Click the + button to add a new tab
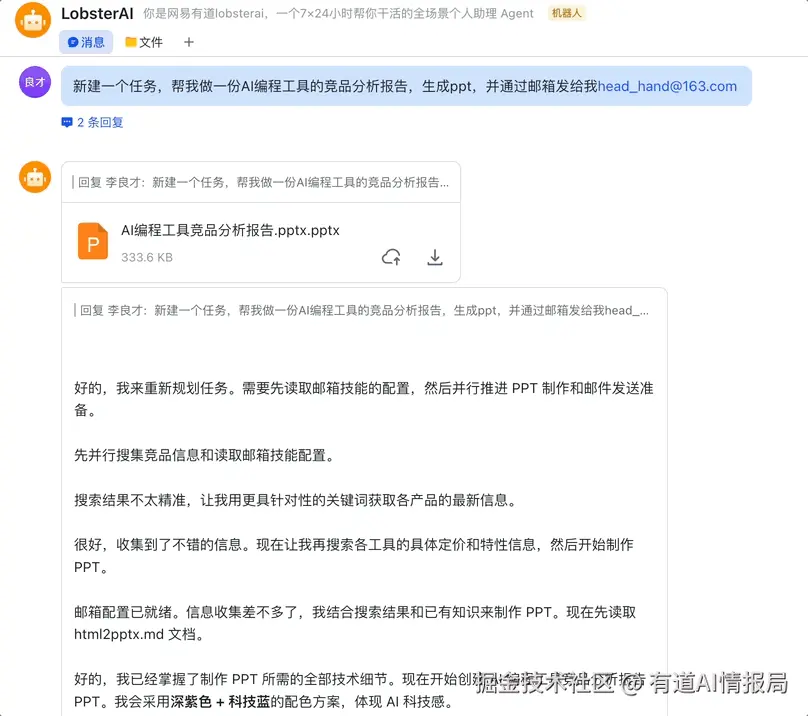Viewport: 808px width, 716px height. pos(188,41)
